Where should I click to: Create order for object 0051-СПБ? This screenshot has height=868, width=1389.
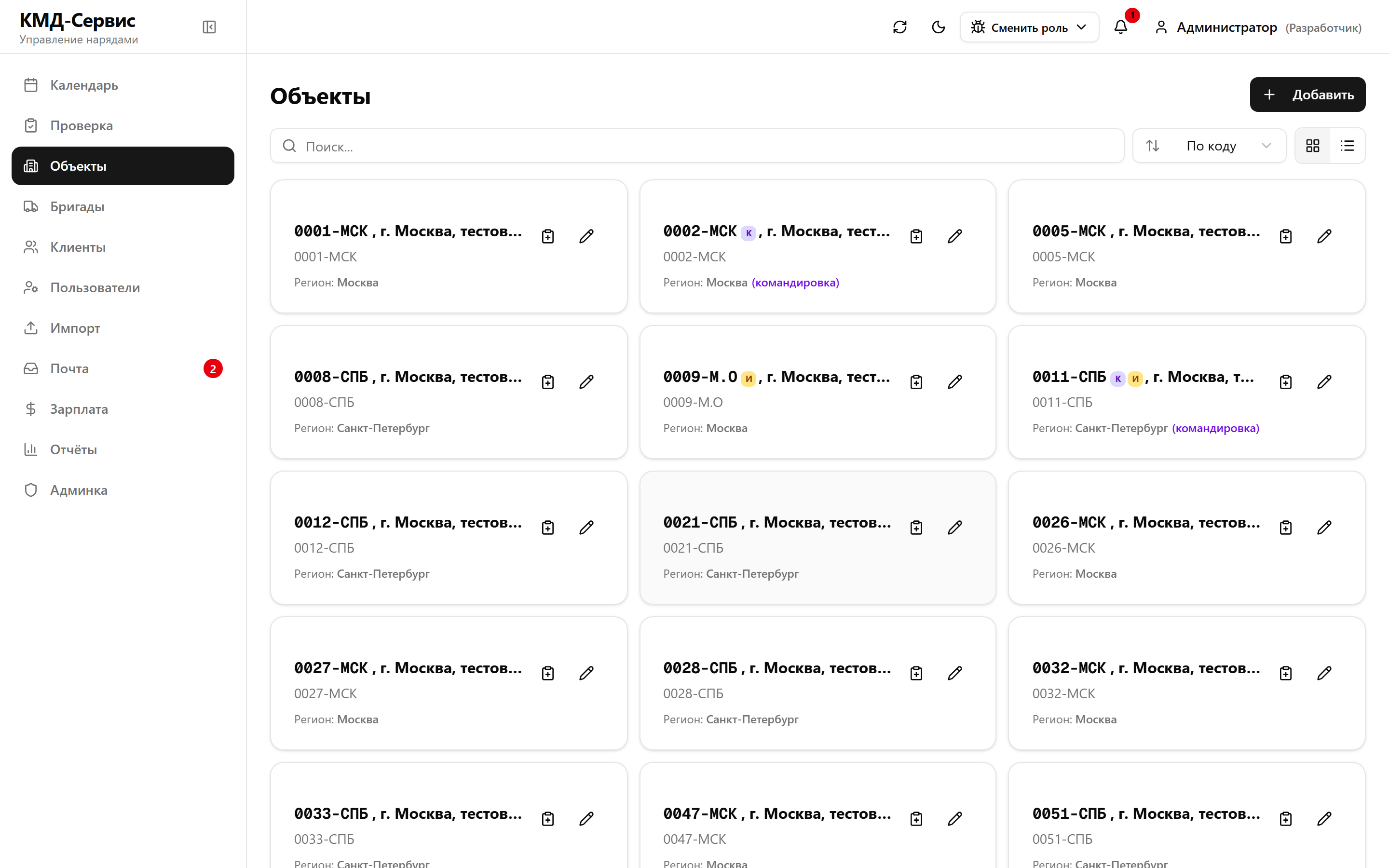coord(1285,819)
